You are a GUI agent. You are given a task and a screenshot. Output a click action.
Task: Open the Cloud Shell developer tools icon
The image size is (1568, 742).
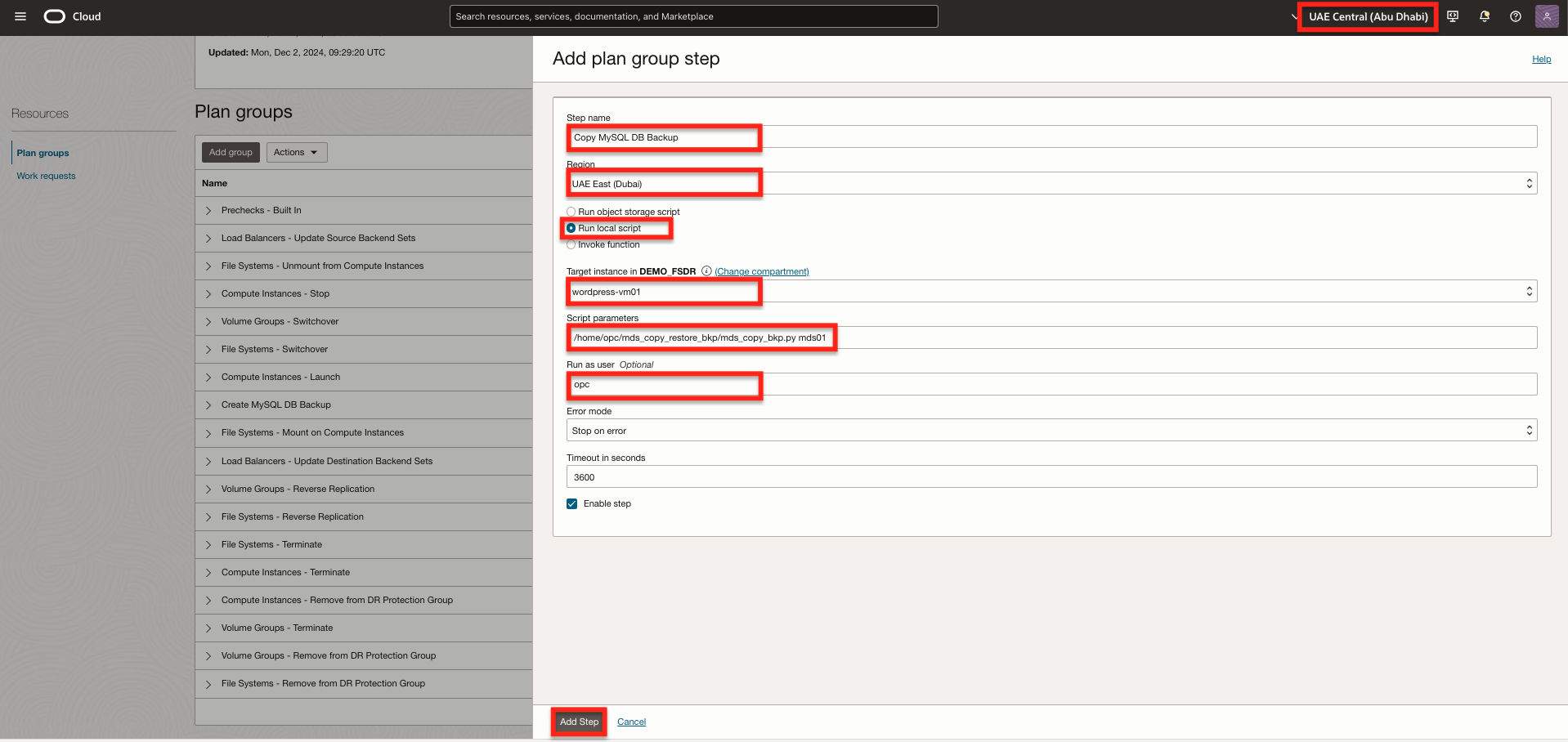pos(1453,16)
